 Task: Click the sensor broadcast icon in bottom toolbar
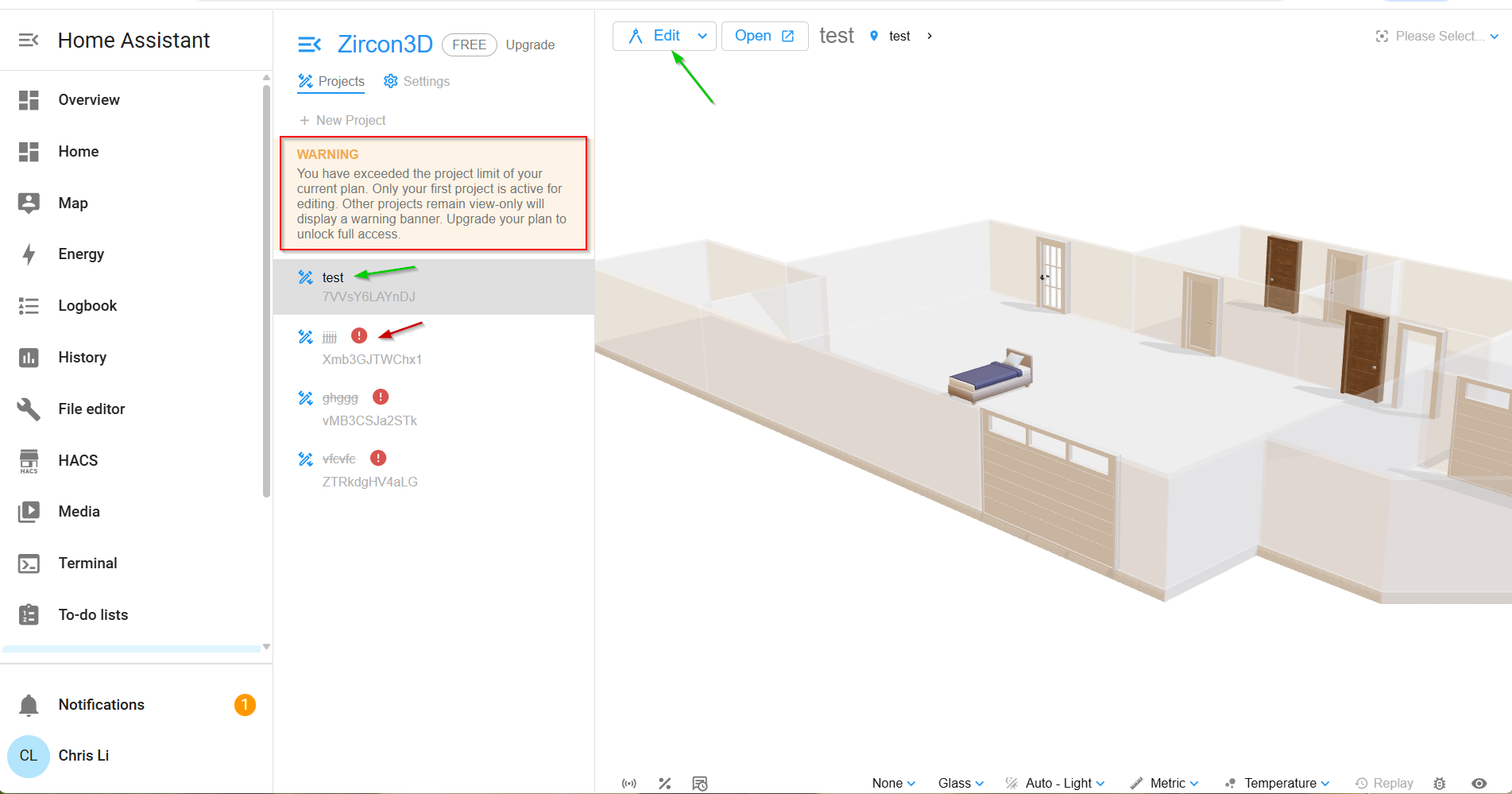[629, 784]
